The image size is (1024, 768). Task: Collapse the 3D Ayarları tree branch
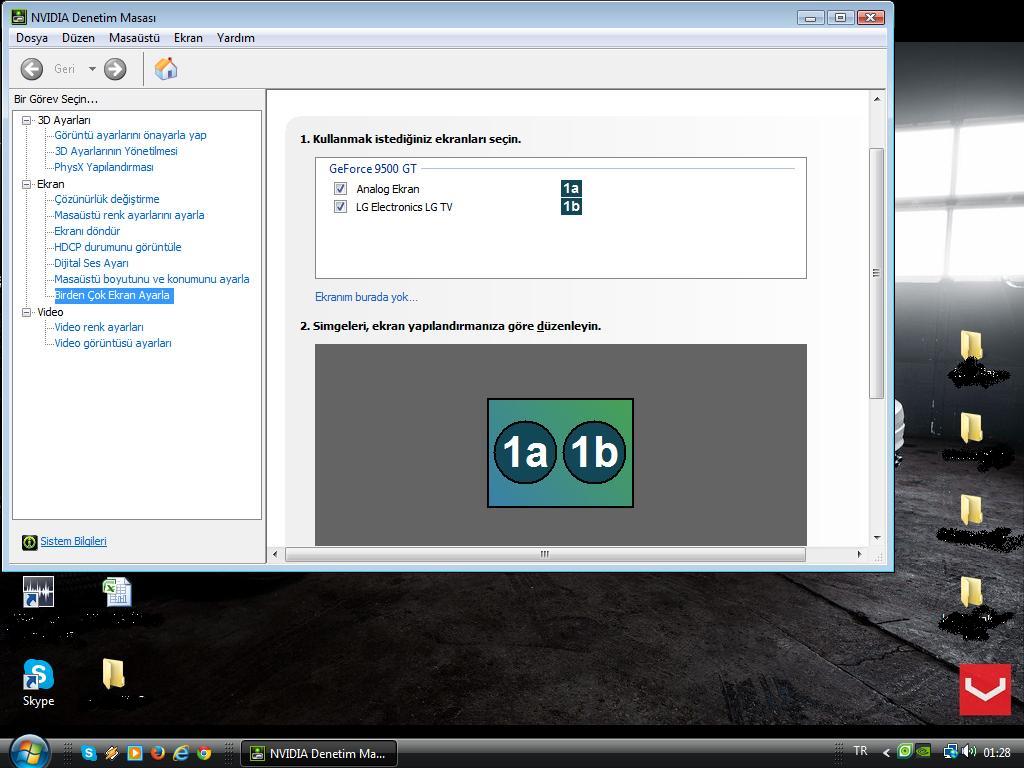pos(27,120)
